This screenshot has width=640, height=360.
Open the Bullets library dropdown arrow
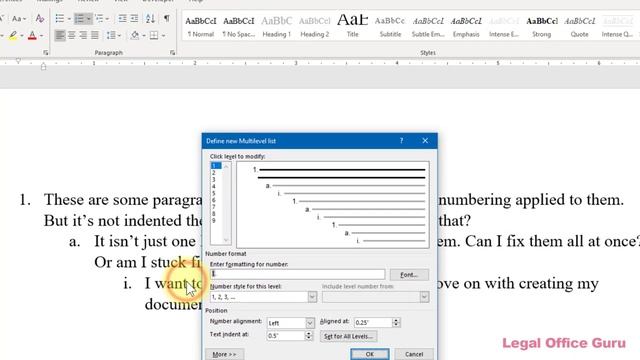click(69, 19)
